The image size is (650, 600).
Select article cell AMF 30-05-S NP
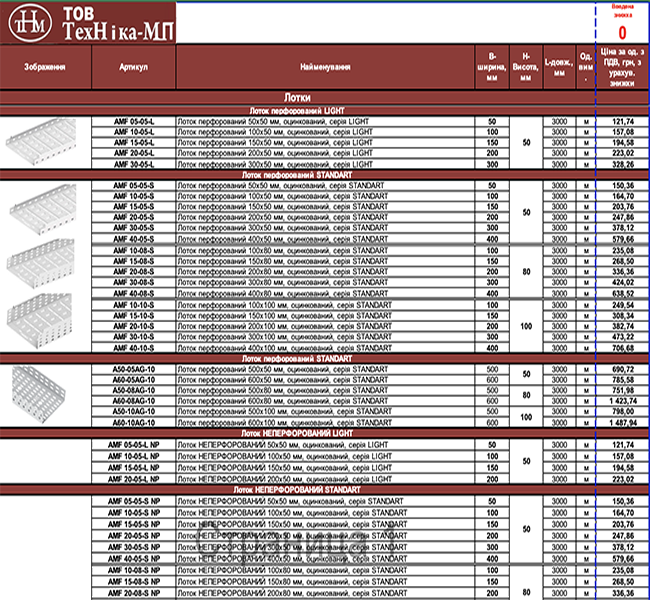(133, 547)
